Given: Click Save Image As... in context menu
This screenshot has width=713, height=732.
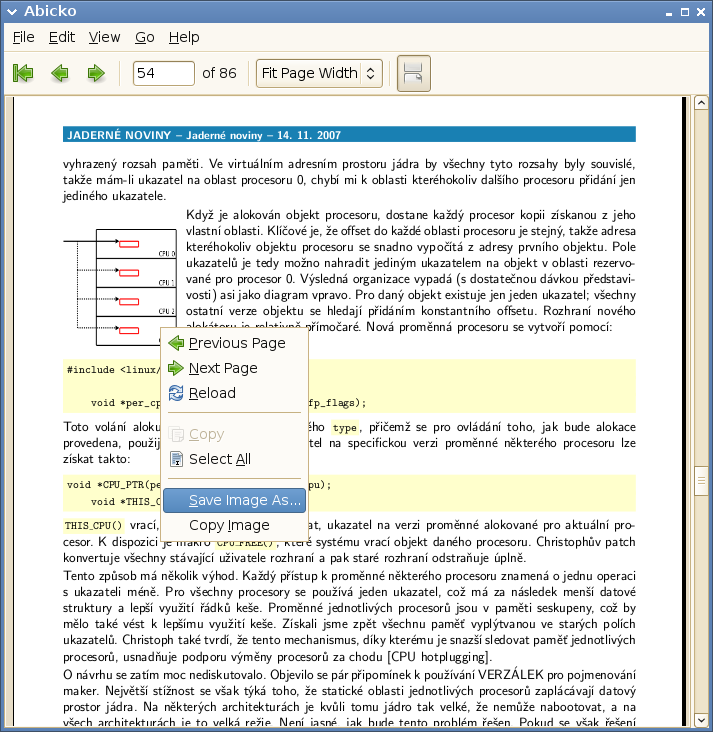Looking at the screenshot, I should pos(234,500).
